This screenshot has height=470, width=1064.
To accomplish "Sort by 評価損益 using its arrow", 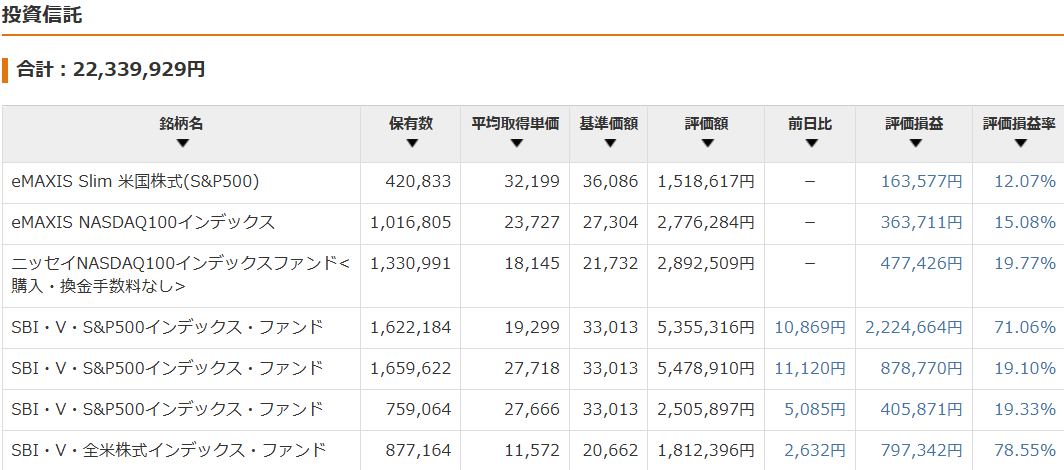I will click(914, 143).
